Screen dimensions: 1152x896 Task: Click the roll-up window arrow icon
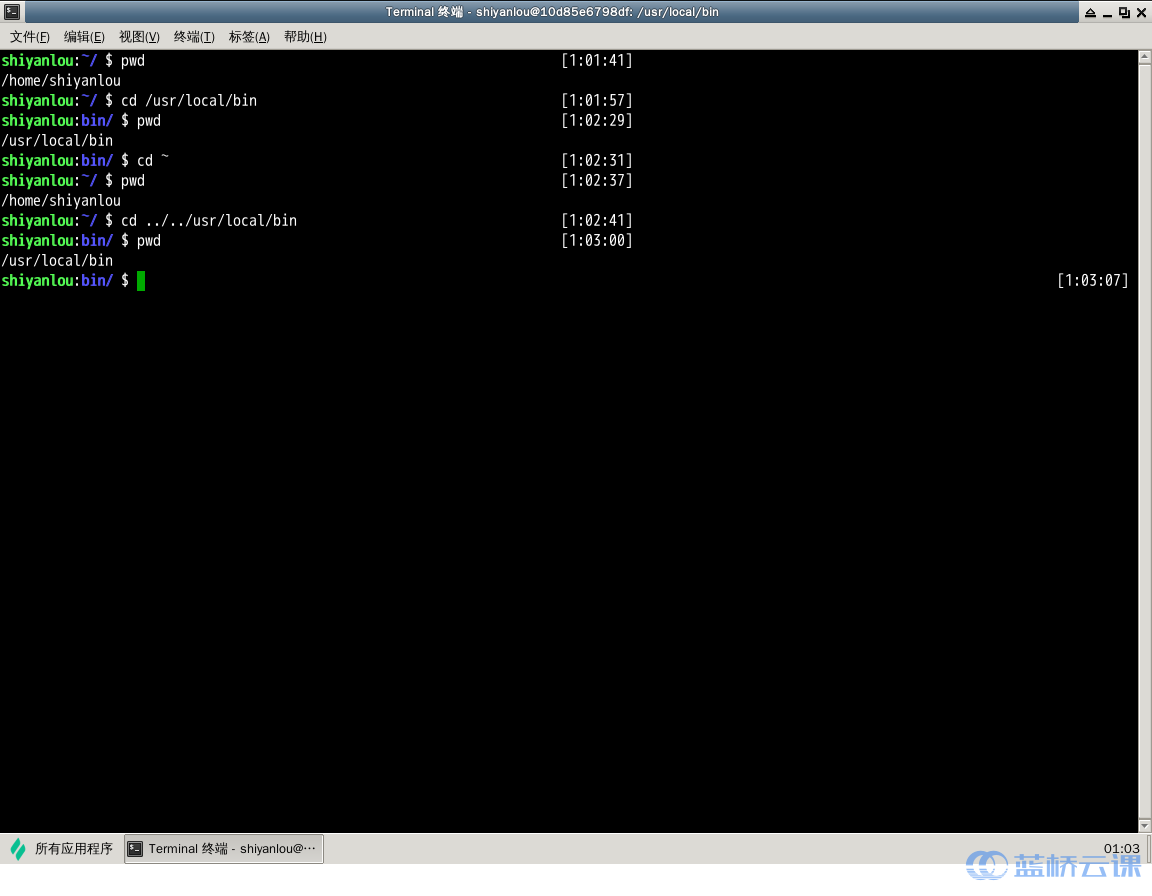1090,12
